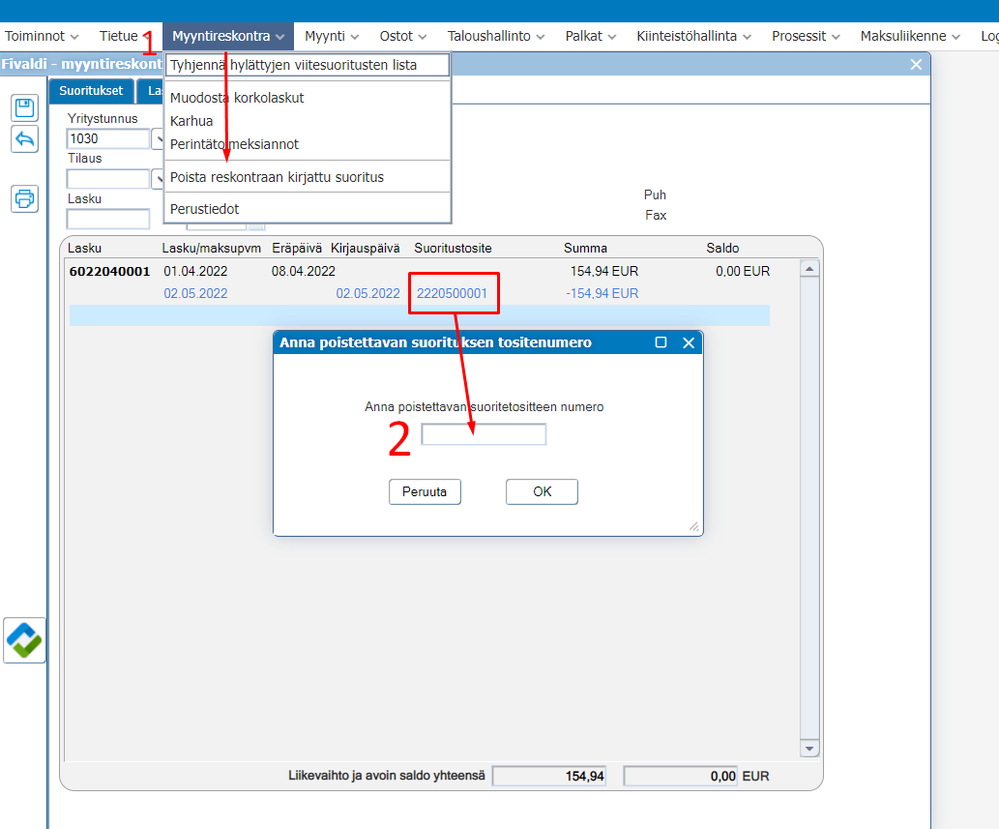The width and height of the screenshot is (999, 829).
Task: Collapse the Myyntireskontra menu
Action: (228, 36)
